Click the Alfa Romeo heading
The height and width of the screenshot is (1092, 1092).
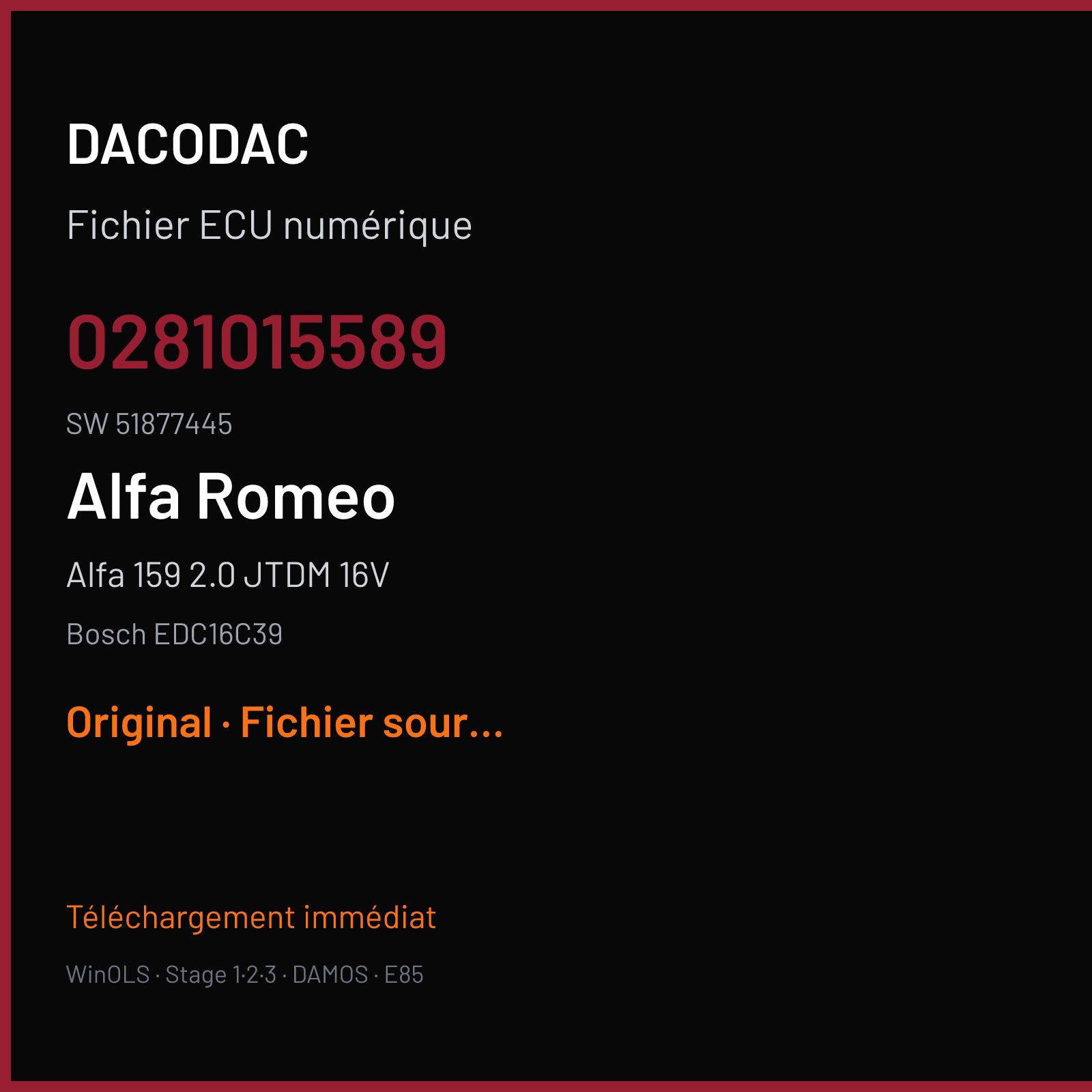pos(231,497)
